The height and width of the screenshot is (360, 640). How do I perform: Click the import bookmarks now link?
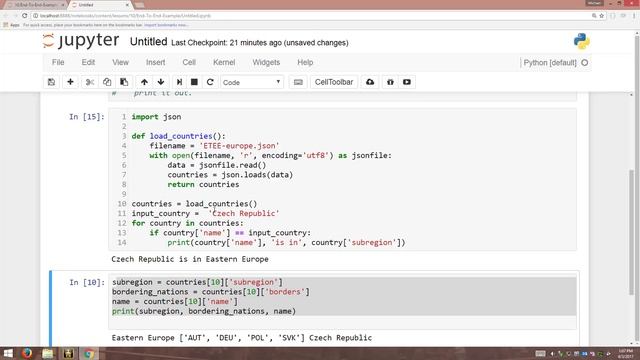pos(166,25)
